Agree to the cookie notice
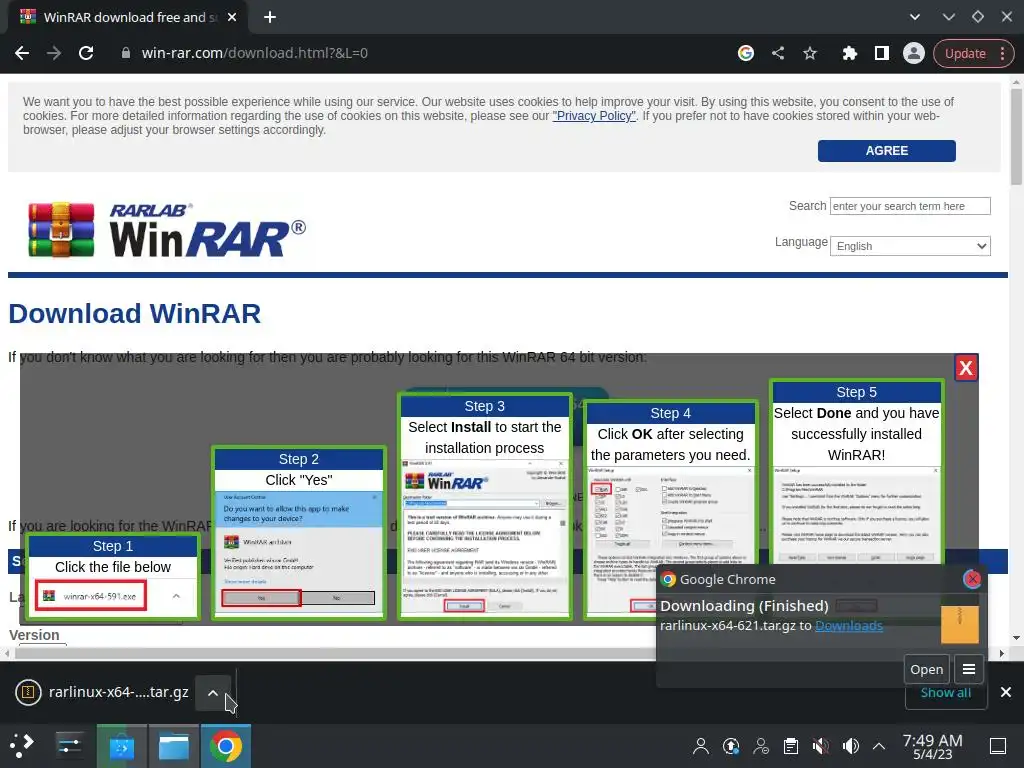The height and width of the screenshot is (768, 1024). 886,150
